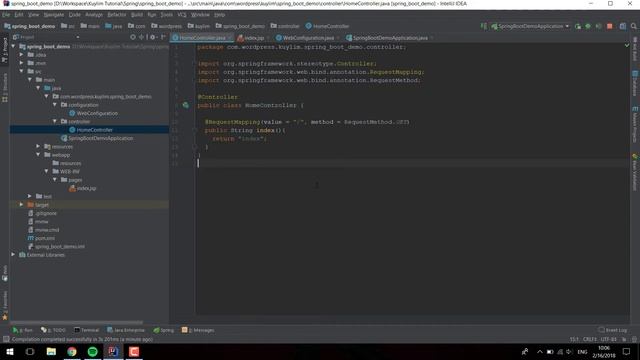This screenshot has height=360, width=640.
Task: Collapse the src folder
Action: (x=21, y=71)
